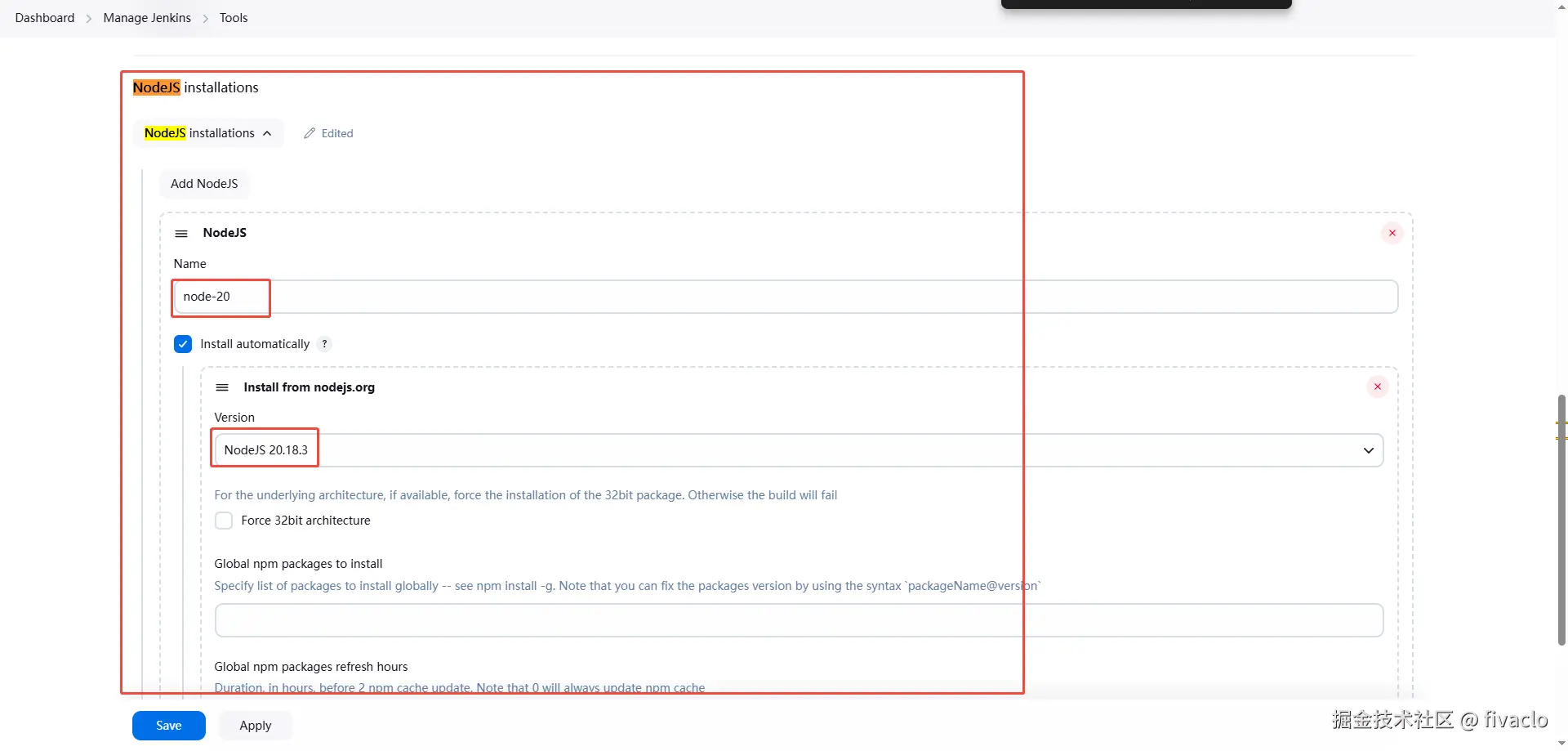The image size is (1568, 751).
Task: Collapse the NodeJS installations expander
Action: tap(208, 133)
